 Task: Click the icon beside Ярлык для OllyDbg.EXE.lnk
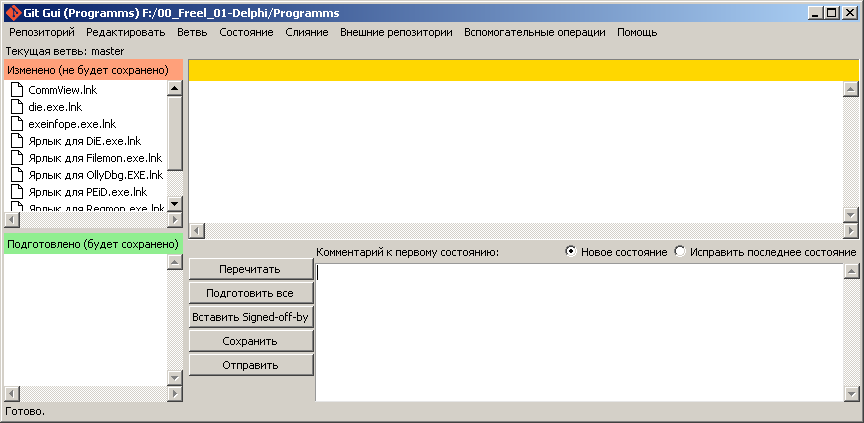click(x=17, y=175)
